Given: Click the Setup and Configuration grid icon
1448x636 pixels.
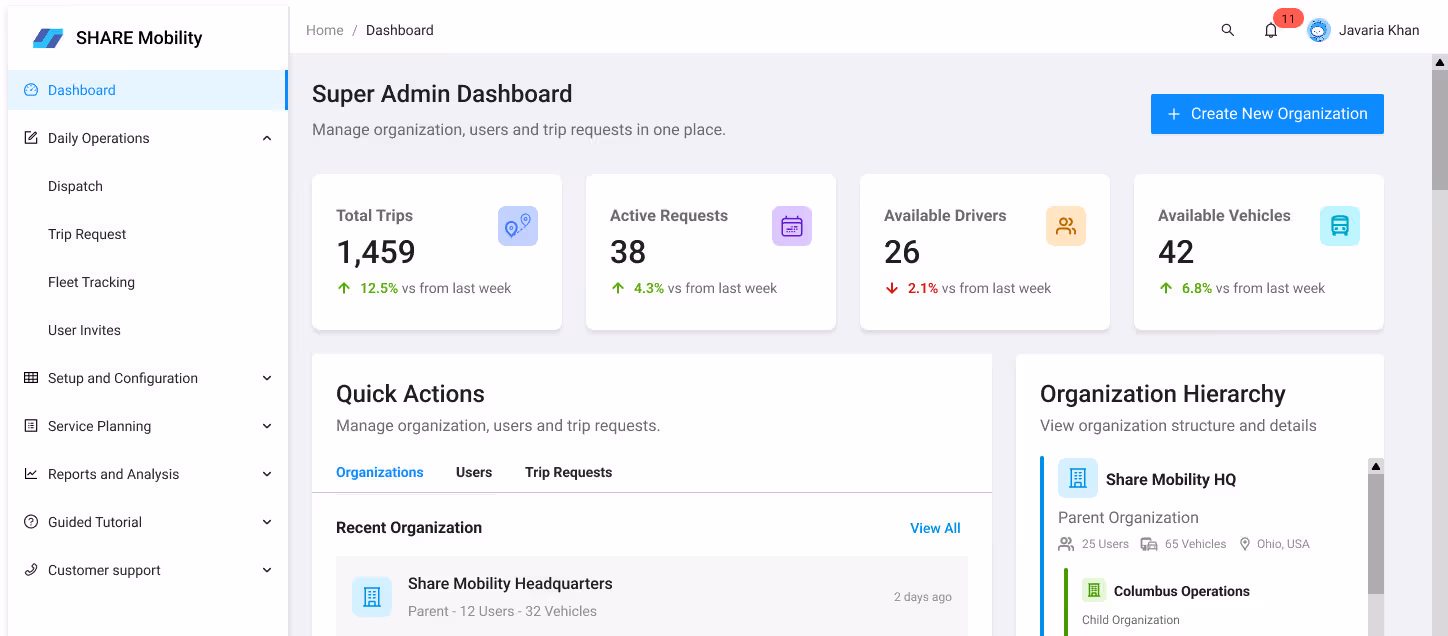Looking at the screenshot, I should point(29,378).
